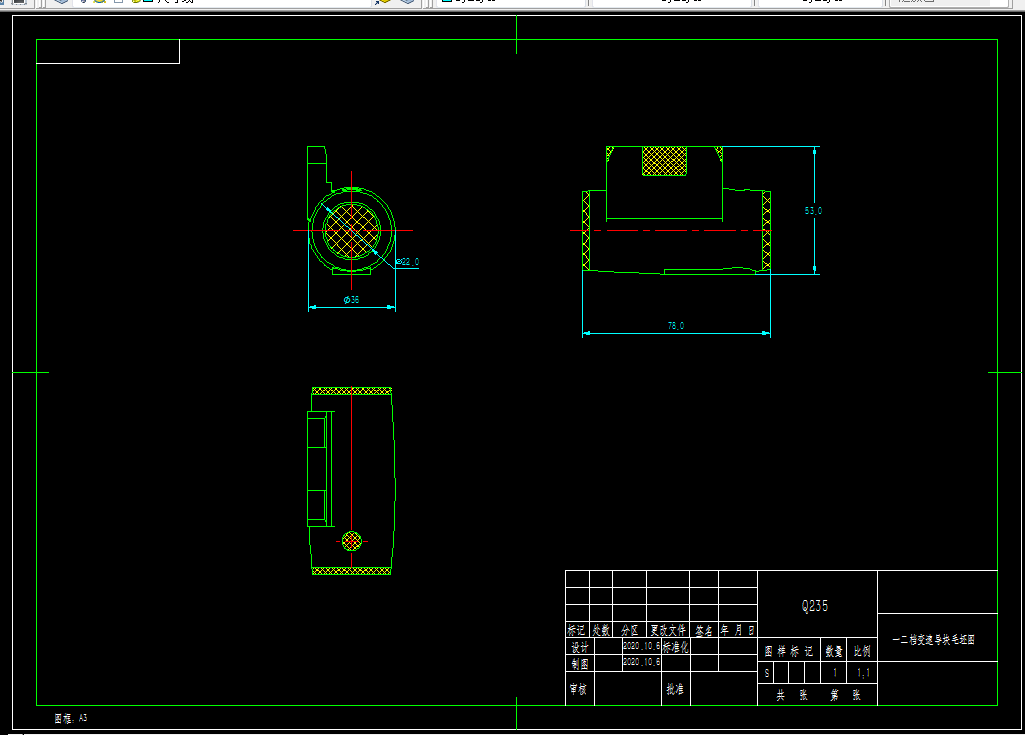1025x735 pixels.
Task: Select date 2020.10.6 in the 设计 row
Action: point(641,645)
